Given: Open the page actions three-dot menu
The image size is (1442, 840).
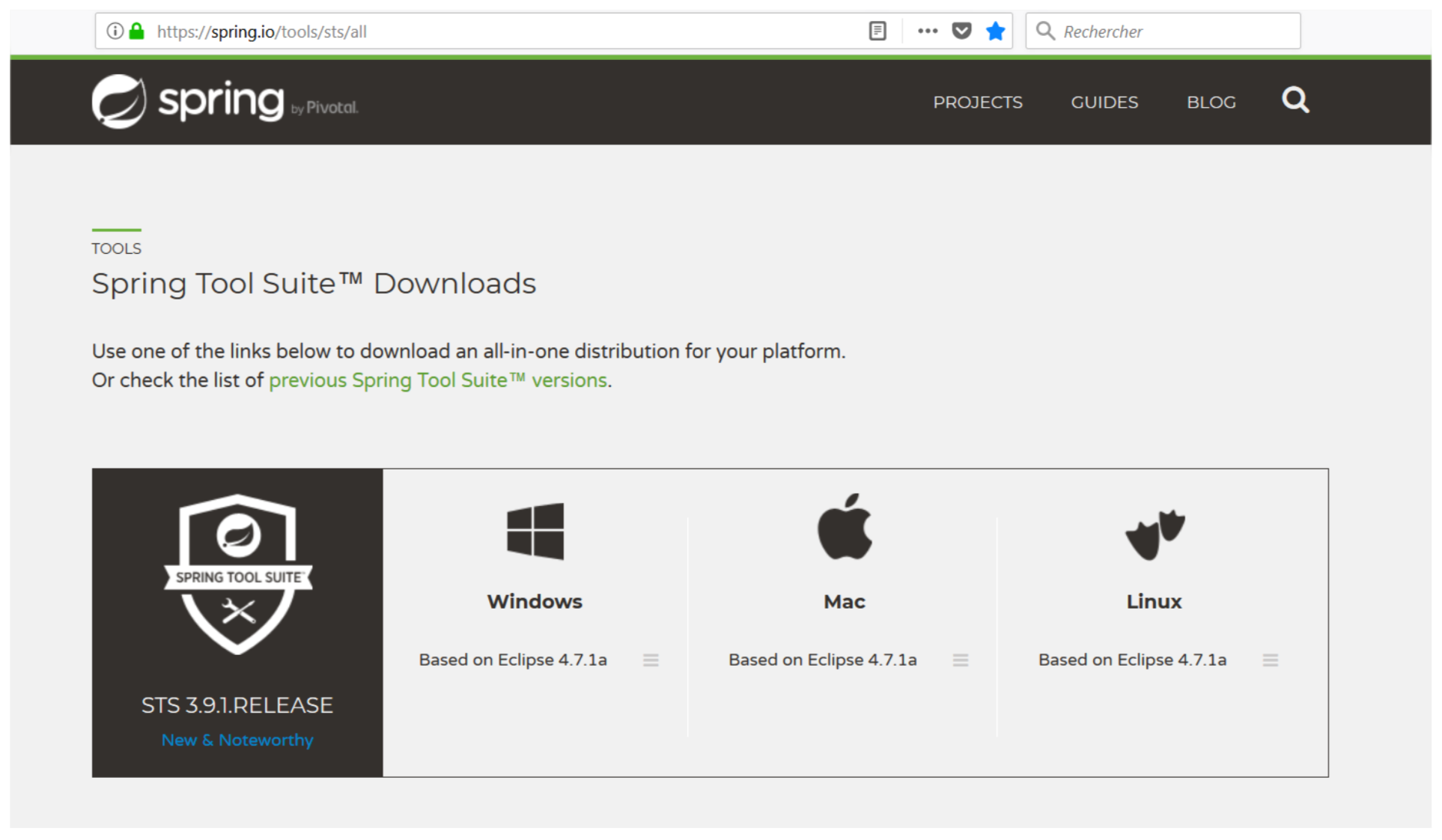Looking at the screenshot, I should point(928,31).
